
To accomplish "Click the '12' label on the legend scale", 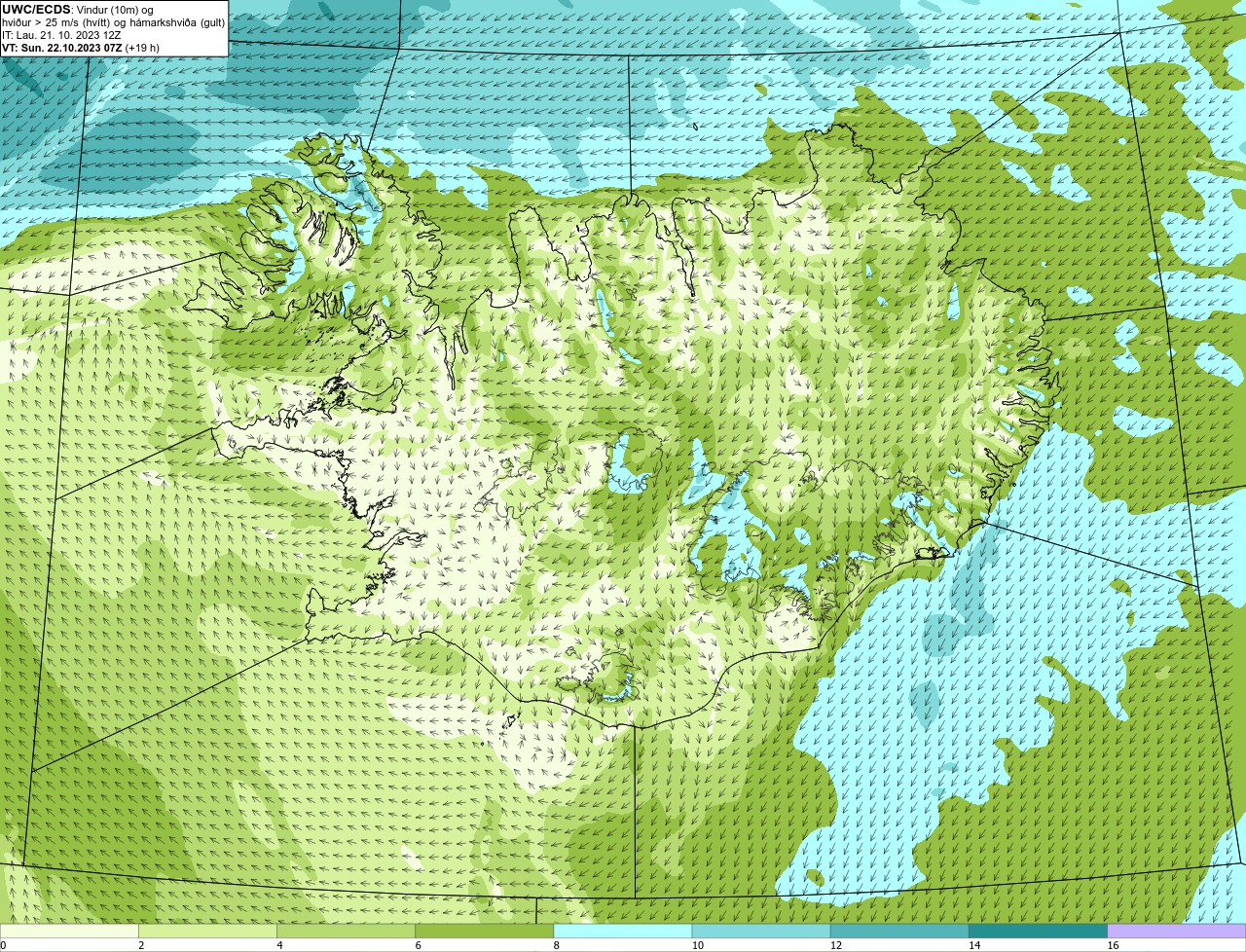I will point(836,945).
